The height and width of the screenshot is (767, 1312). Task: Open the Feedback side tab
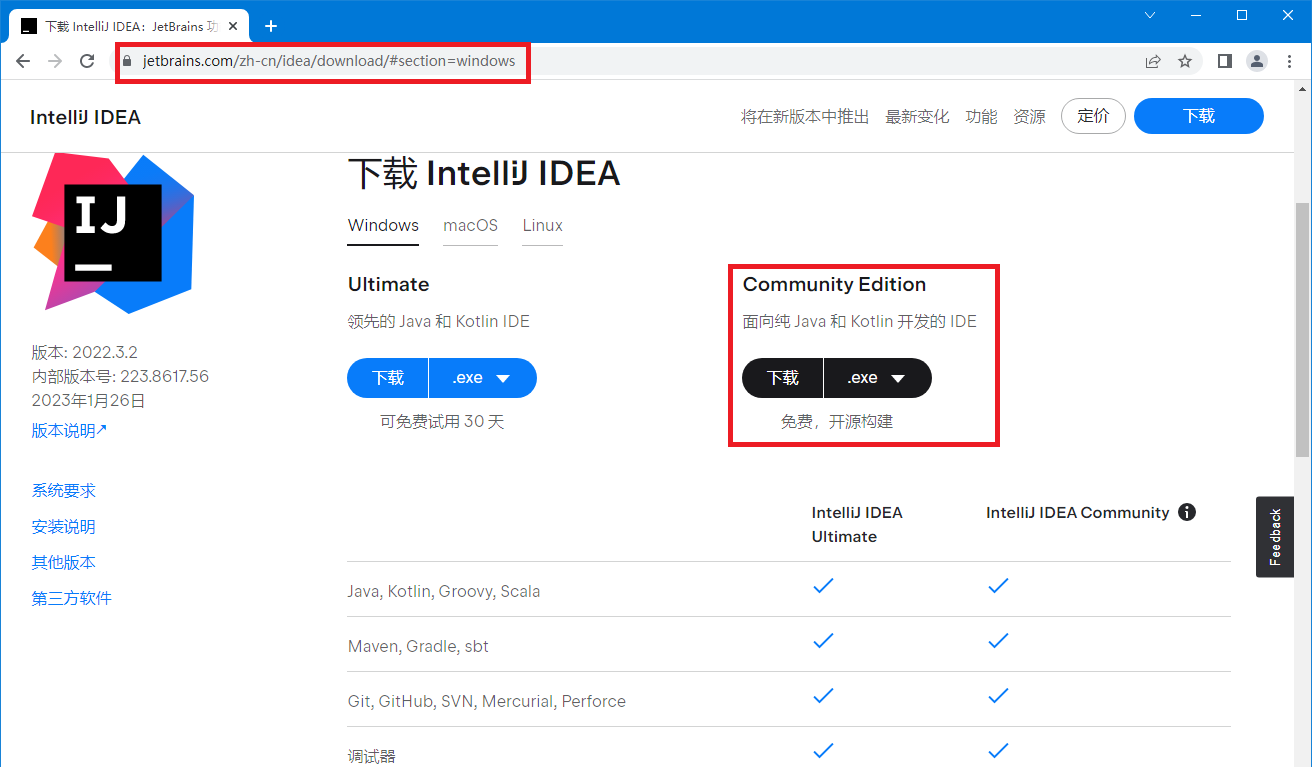point(1275,537)
